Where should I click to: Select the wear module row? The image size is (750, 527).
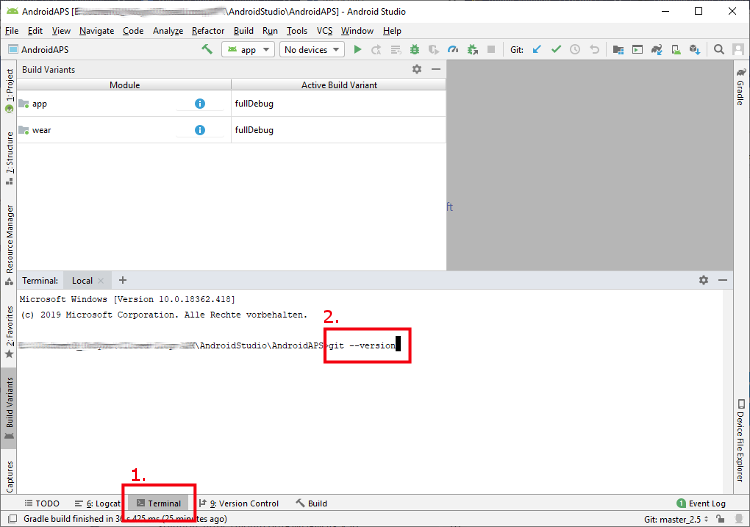[124, 130]
